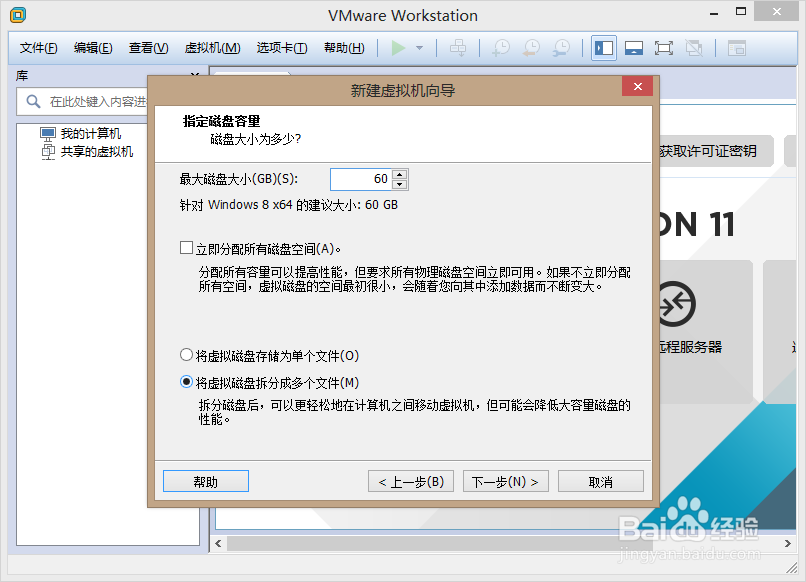Select 我的计算机 in library tree

click(90, 134)
